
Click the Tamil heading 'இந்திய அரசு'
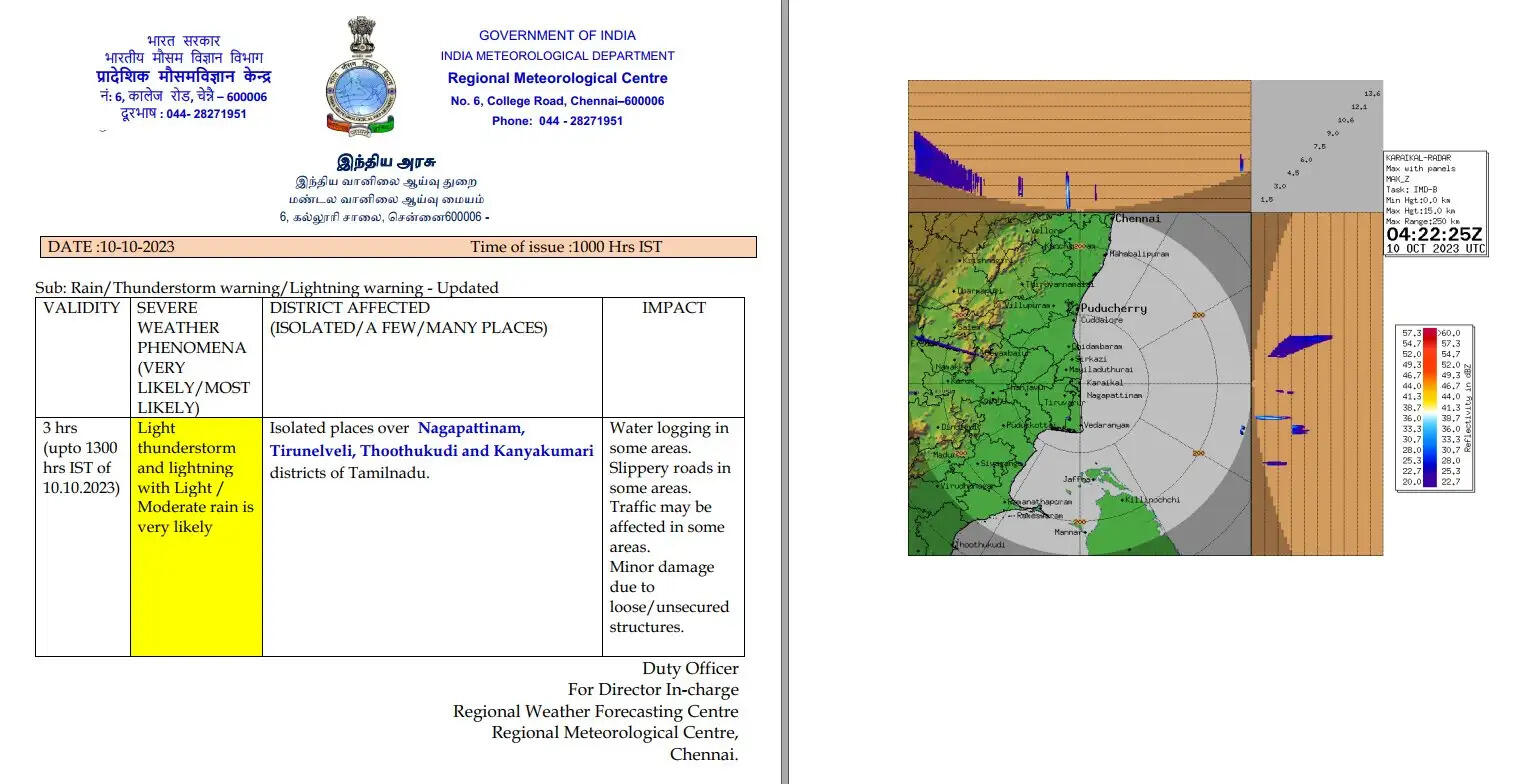pos(385,162)
